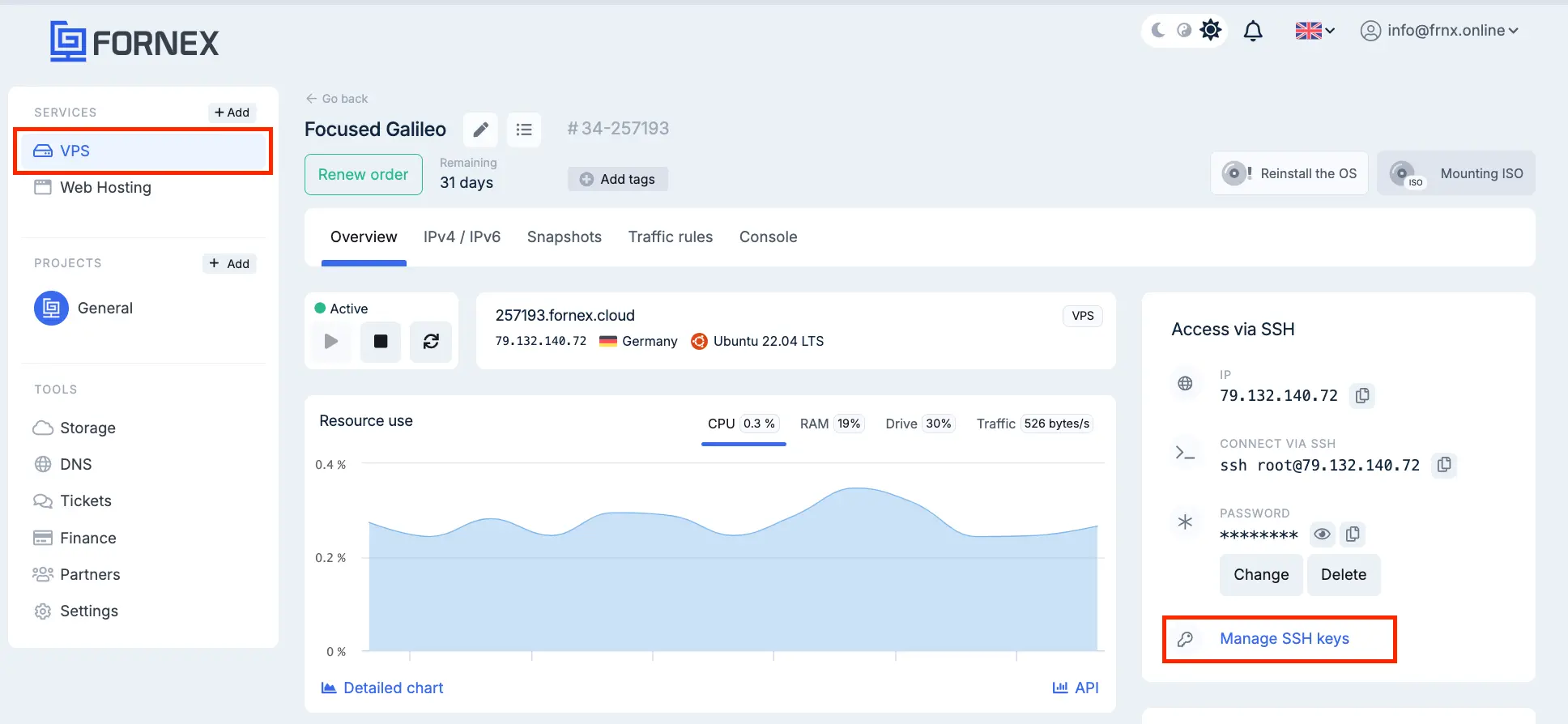1568x724 pixels.
Task: Open the General project
Action: [x=83, y=308]
